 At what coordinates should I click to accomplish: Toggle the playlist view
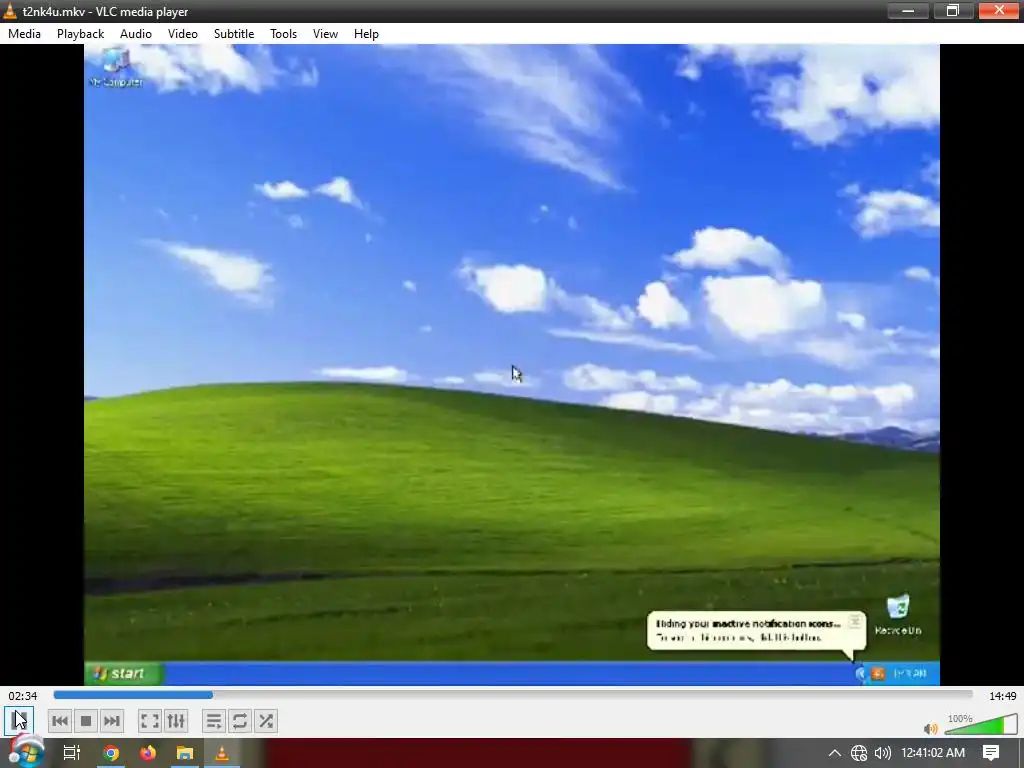(x=214, y=721)
